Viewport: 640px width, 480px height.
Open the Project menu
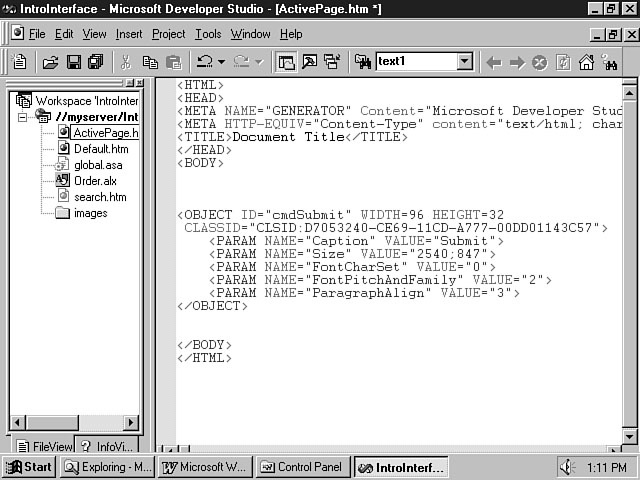pyautogui.click(x=168, y=34)
